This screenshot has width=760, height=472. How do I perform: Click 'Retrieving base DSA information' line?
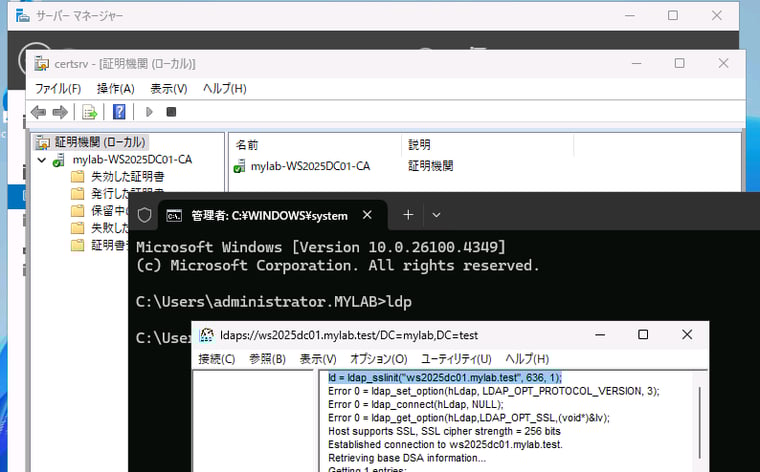point(407,458)
